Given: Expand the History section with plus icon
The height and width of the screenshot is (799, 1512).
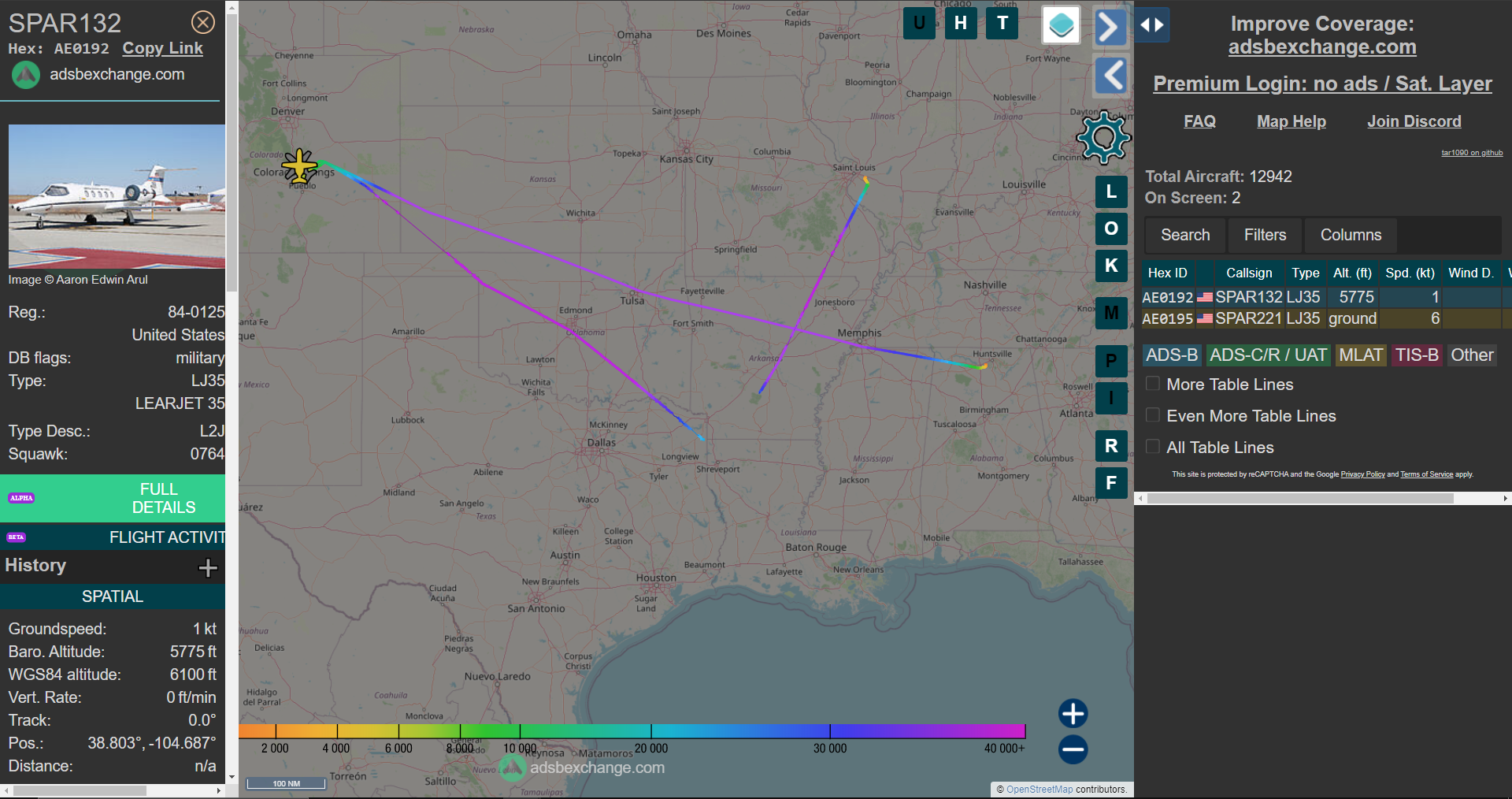Looking at the screenshot, I should [x=208, y=567].
